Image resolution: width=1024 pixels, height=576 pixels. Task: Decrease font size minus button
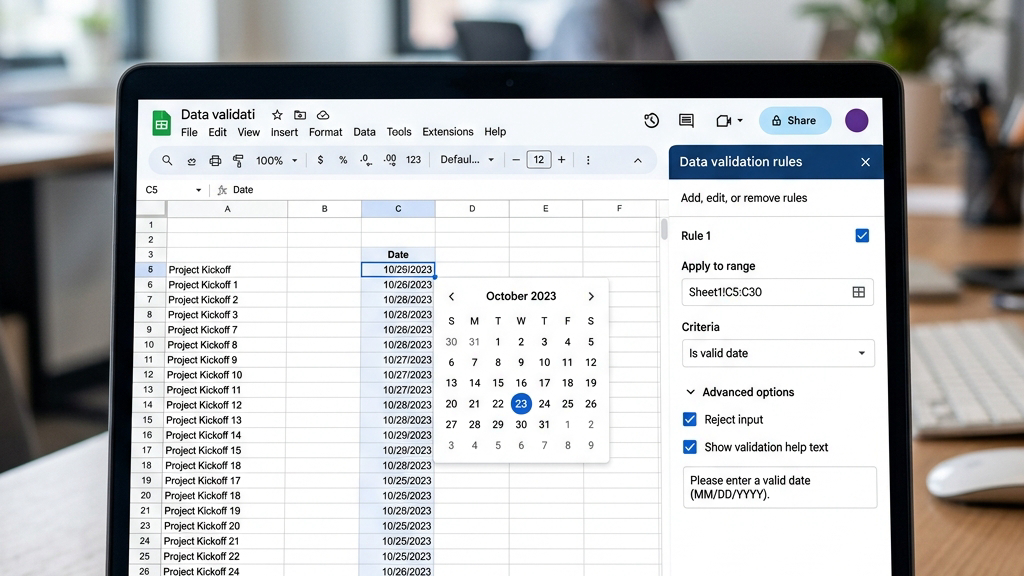515,160
